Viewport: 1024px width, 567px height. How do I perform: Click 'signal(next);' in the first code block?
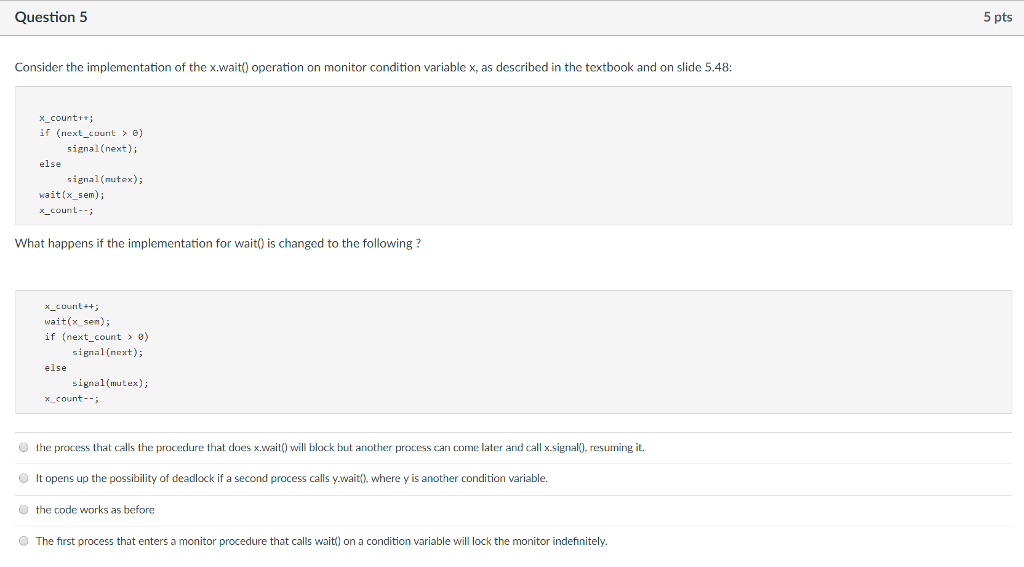pos(102,148)
